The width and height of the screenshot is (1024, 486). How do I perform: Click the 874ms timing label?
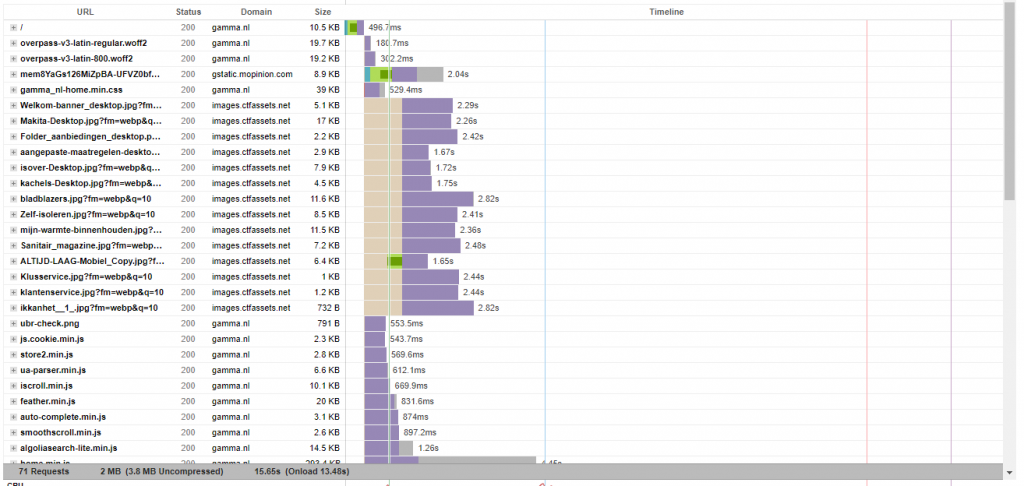pyautogui.click(x=415, y=417)
